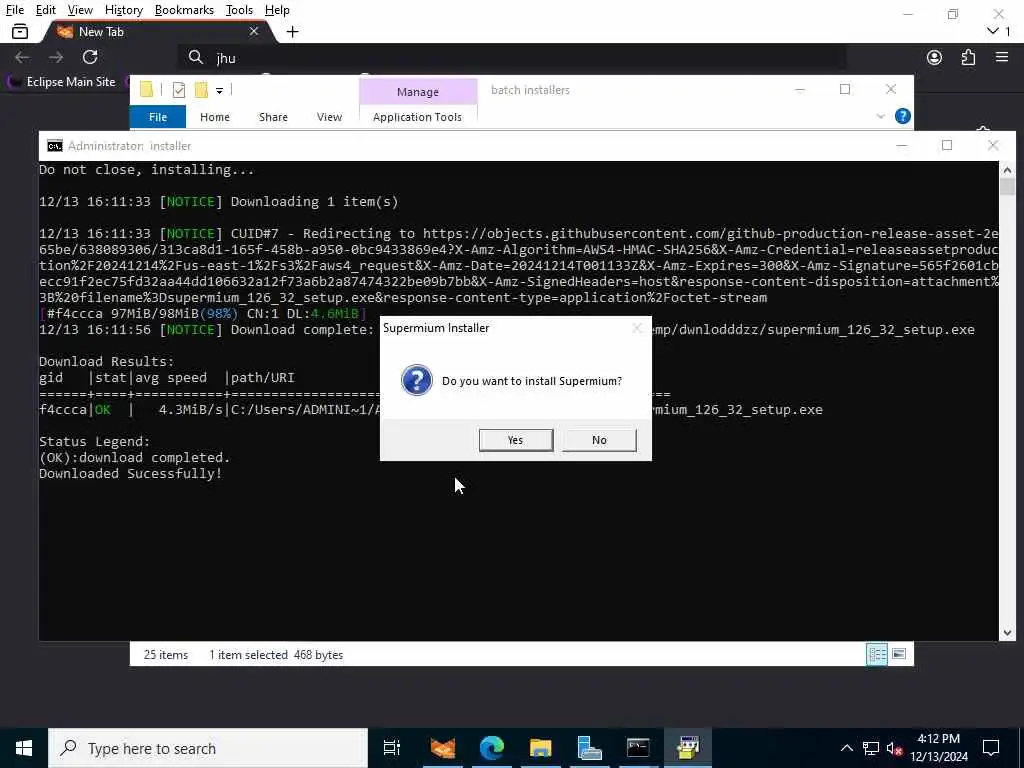Open a new browser tab with plus
The width and height of the screenshot is (1024, 768).
293,31
